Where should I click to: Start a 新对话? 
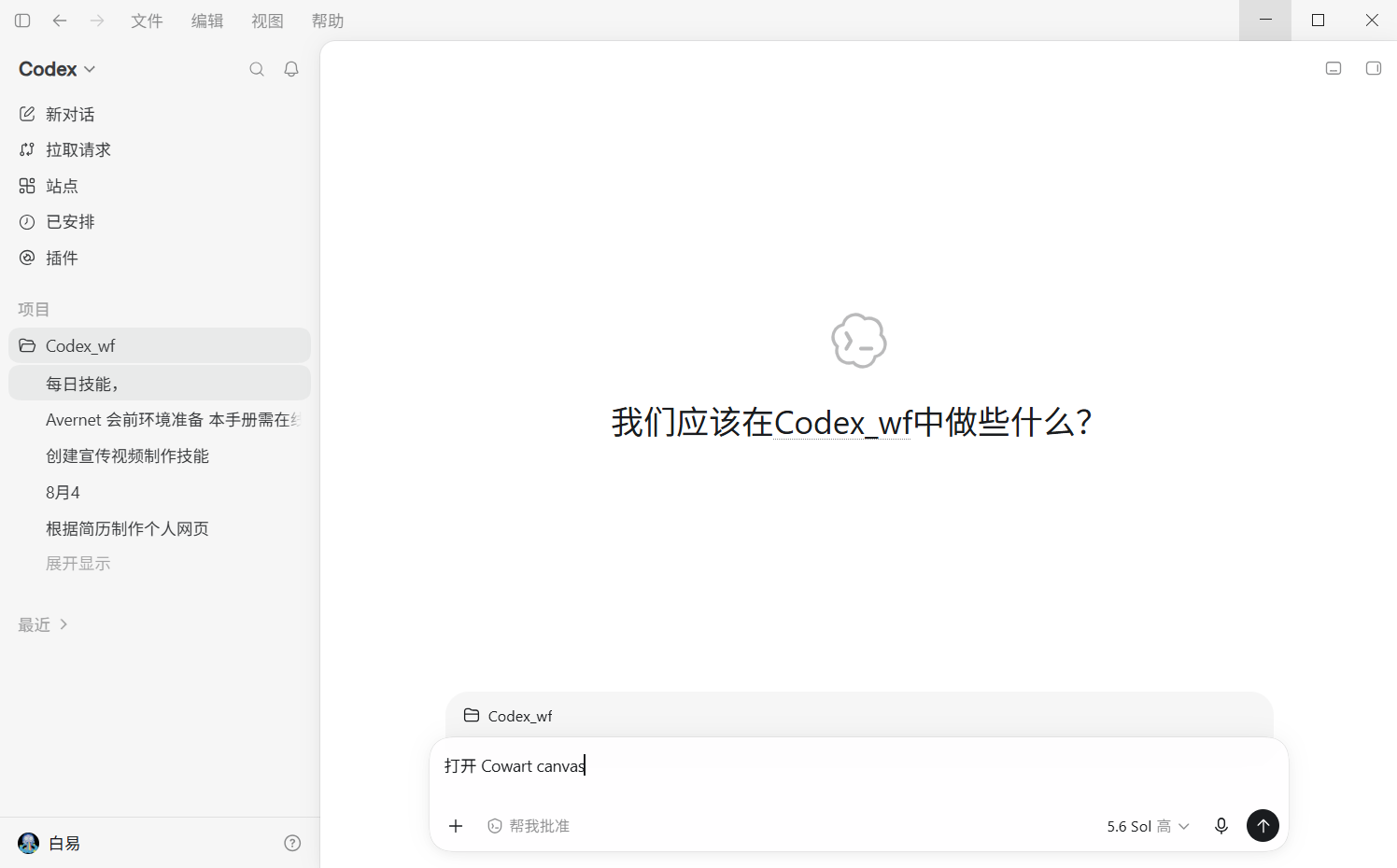pyautogui.click(x=160, y=114)
